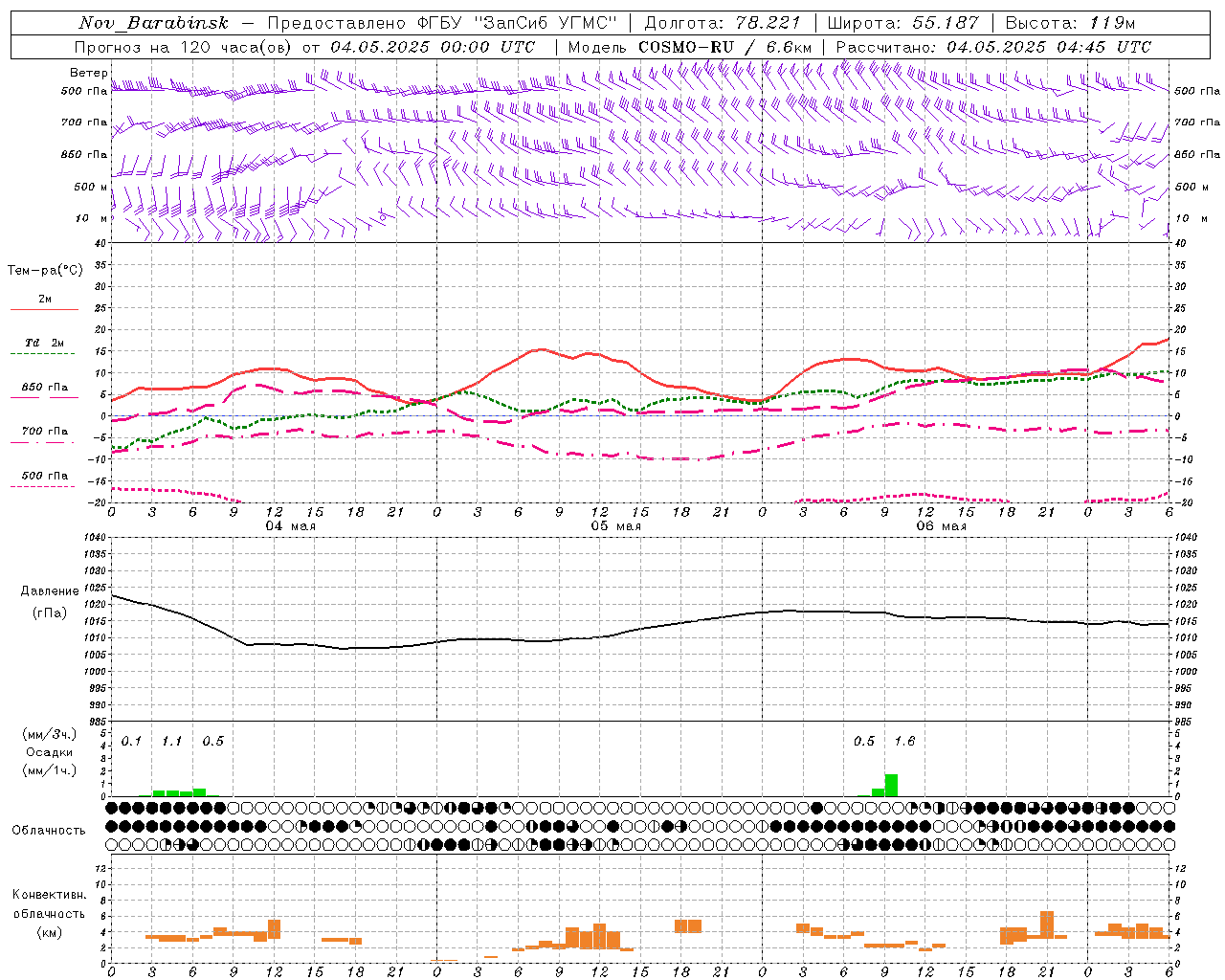Click the '1.6' precipitation amount value

(904, 742)
